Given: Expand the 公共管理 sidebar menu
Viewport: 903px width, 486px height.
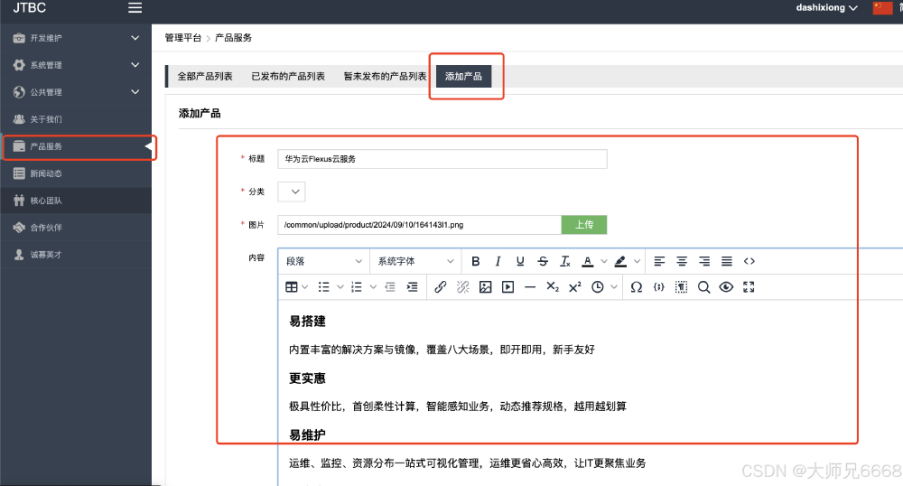Looking at the screenshot, I should point(76,92).
